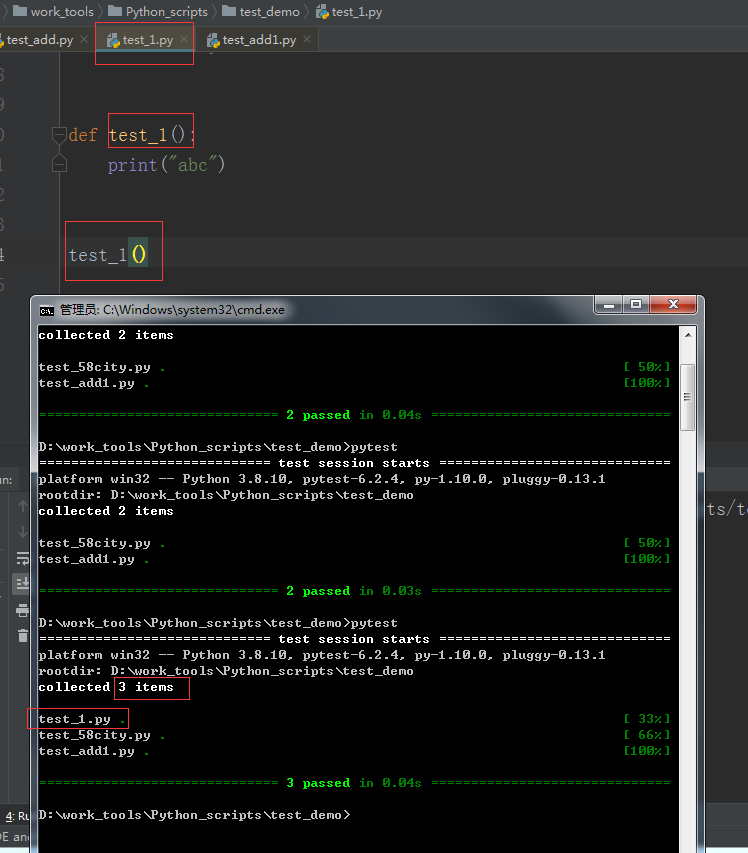The width and height of the screenshot is (748, 853).
Task: Close the cmd.exe window
Action: 673,305
